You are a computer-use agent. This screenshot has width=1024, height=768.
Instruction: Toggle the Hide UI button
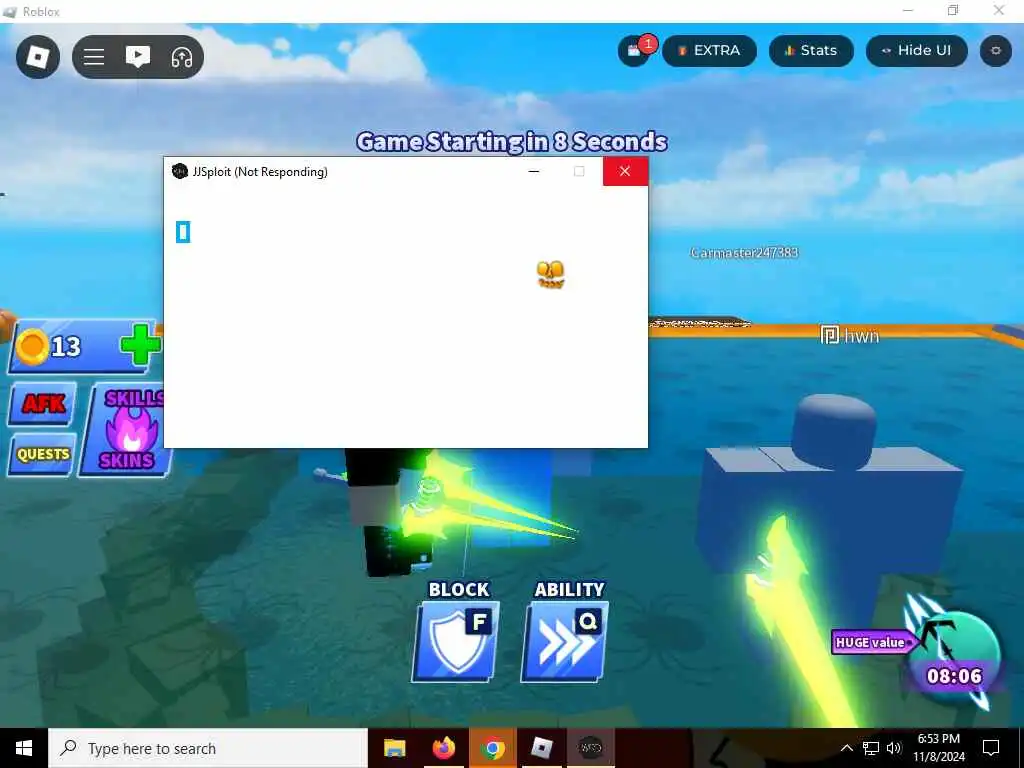point(916,50)
